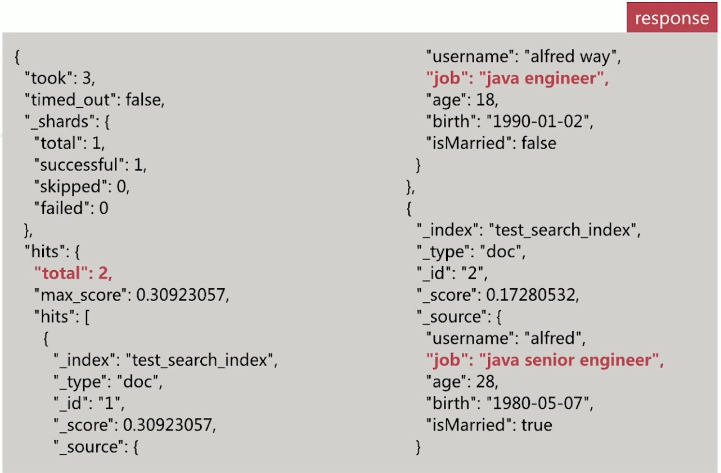
Task: Click the "isMarried": true entry
Action: tap(489, 425)
